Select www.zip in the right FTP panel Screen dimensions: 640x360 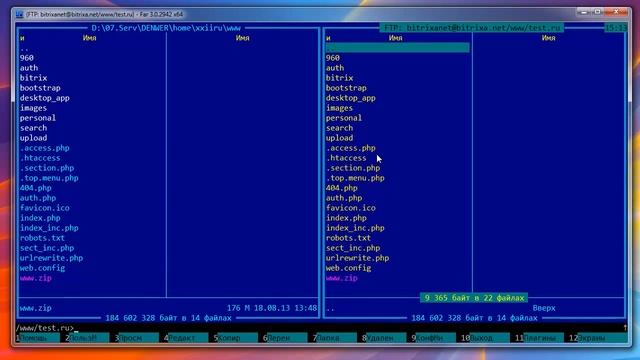[x=342, y=278]
